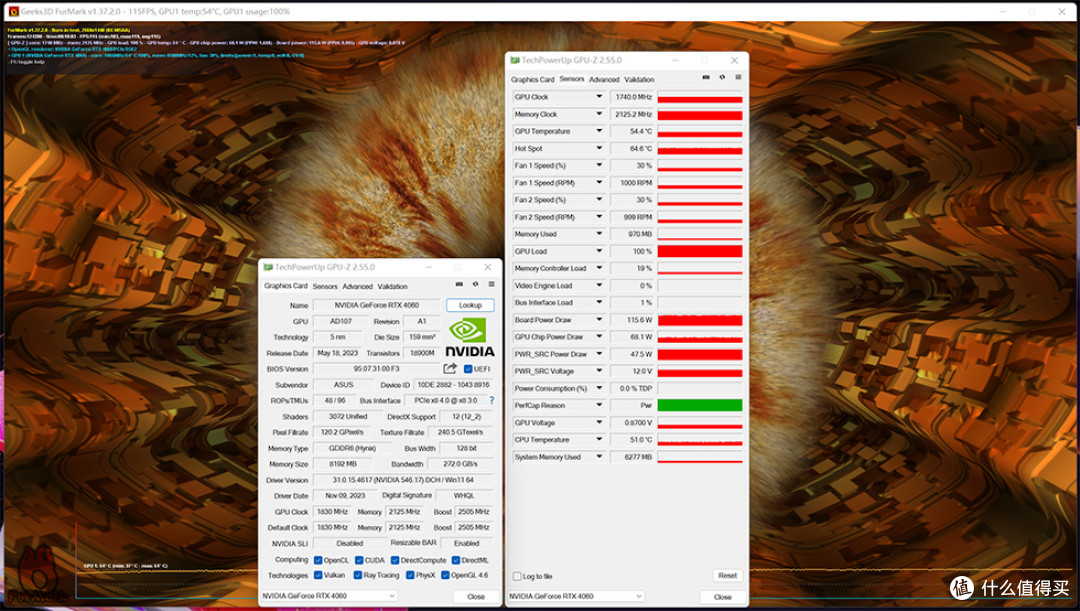The height and width of the screenshot is (611, 1080).
Task: Switch to Validation tab in the Sensors window
Action: tap(639, 80)
